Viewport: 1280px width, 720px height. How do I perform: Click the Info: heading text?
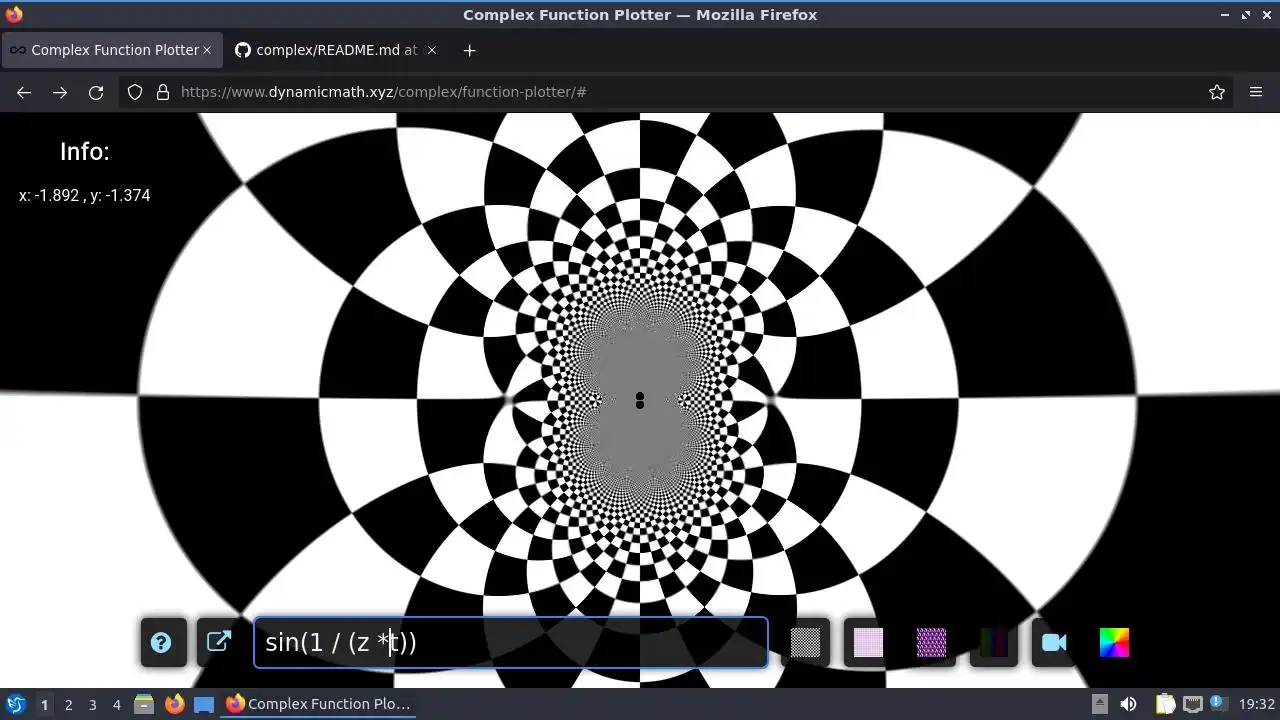(x=85, y=152)
